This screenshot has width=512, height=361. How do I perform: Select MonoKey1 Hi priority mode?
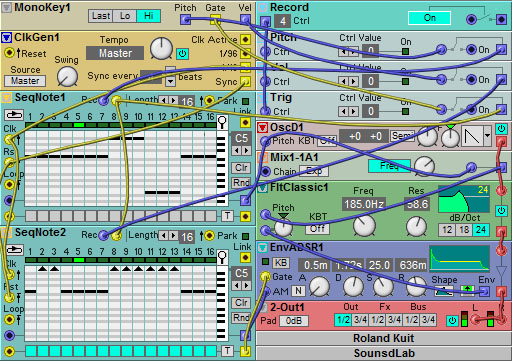(149, 16)
